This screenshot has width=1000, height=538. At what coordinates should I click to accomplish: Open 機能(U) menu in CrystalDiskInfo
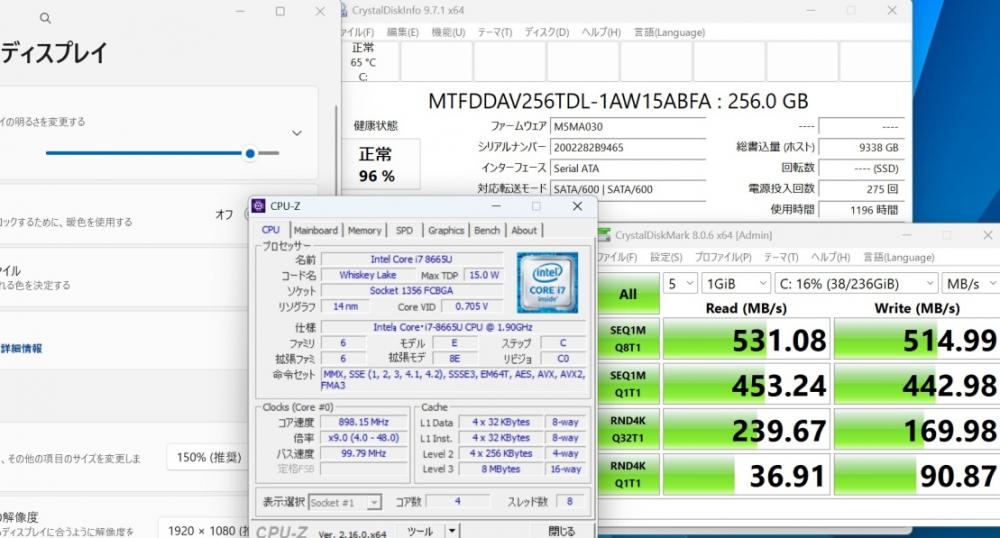point(448,32)
